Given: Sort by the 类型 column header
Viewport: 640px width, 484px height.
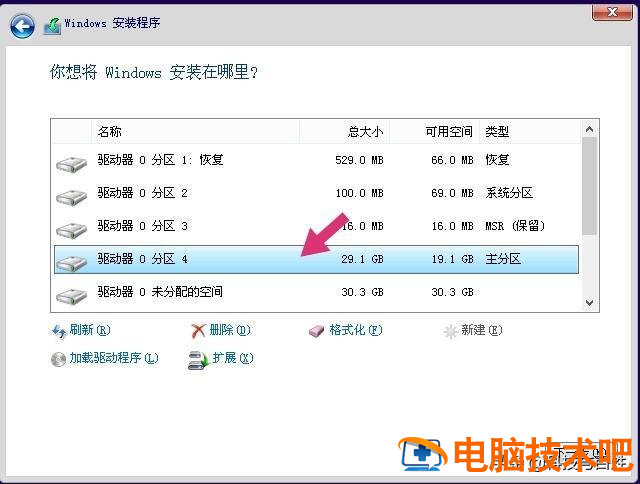Looking at the screenshot, I should click(530, 132).
